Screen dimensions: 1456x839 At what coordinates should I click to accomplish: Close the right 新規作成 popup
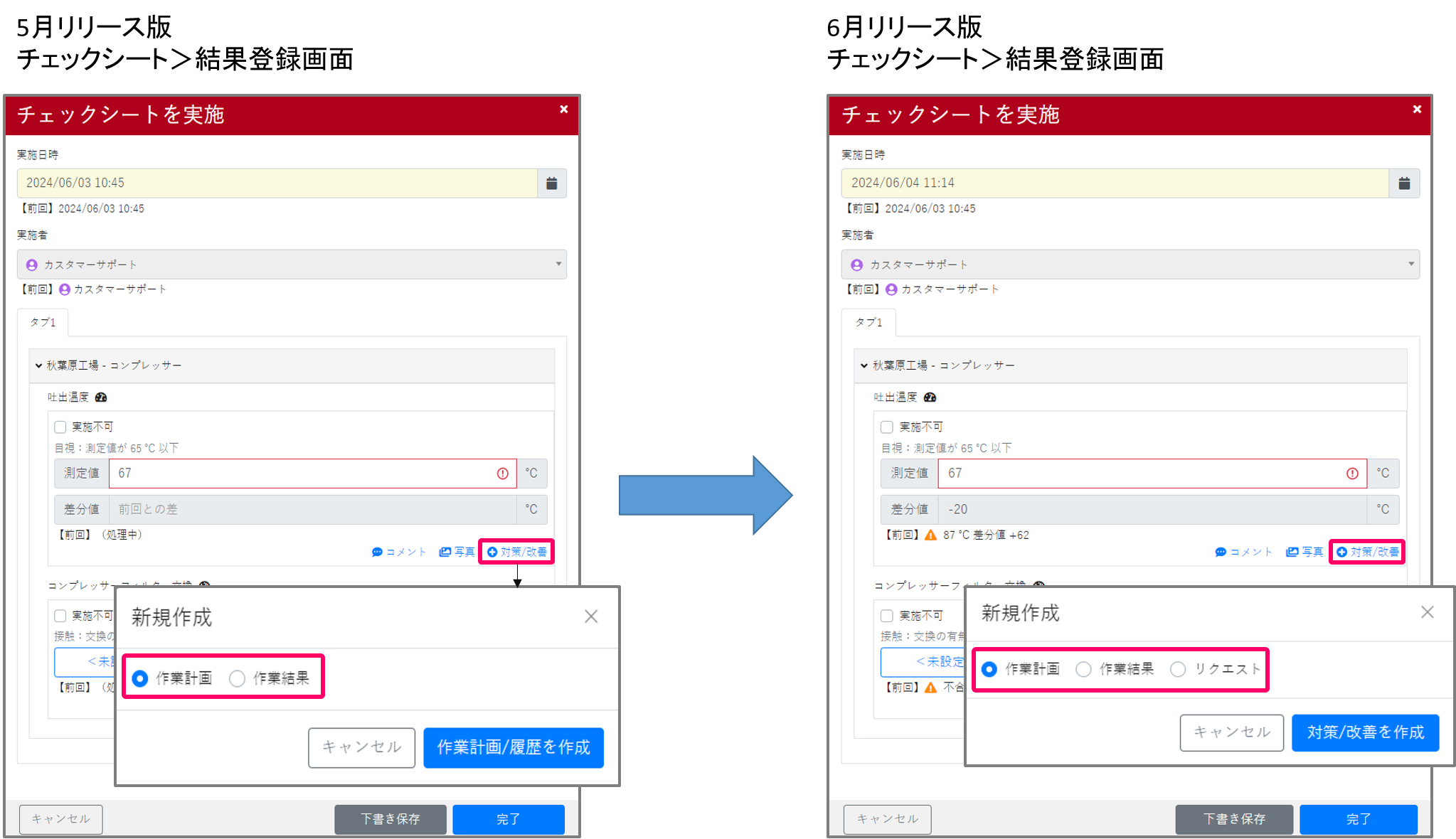pos(1427,612)
